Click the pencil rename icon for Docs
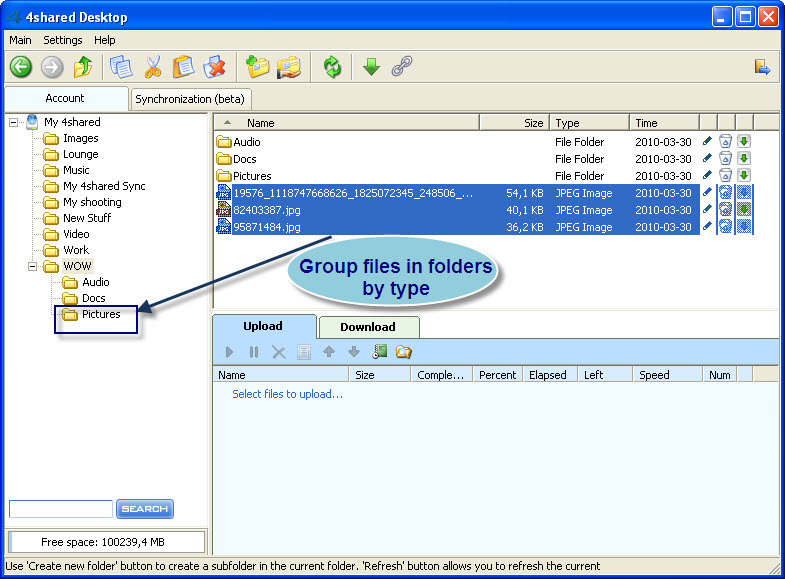The height and width of the screenshot is (579, 785). (708, 159)
